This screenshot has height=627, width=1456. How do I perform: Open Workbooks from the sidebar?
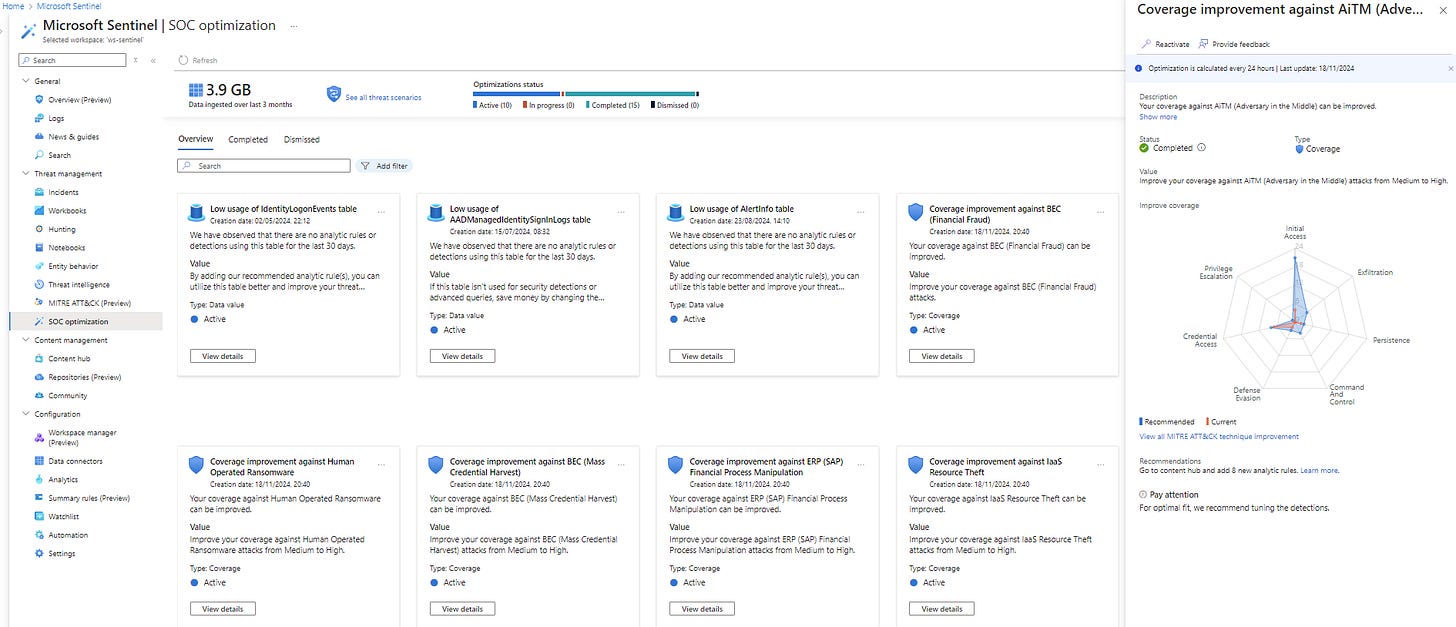pos(67,211)
